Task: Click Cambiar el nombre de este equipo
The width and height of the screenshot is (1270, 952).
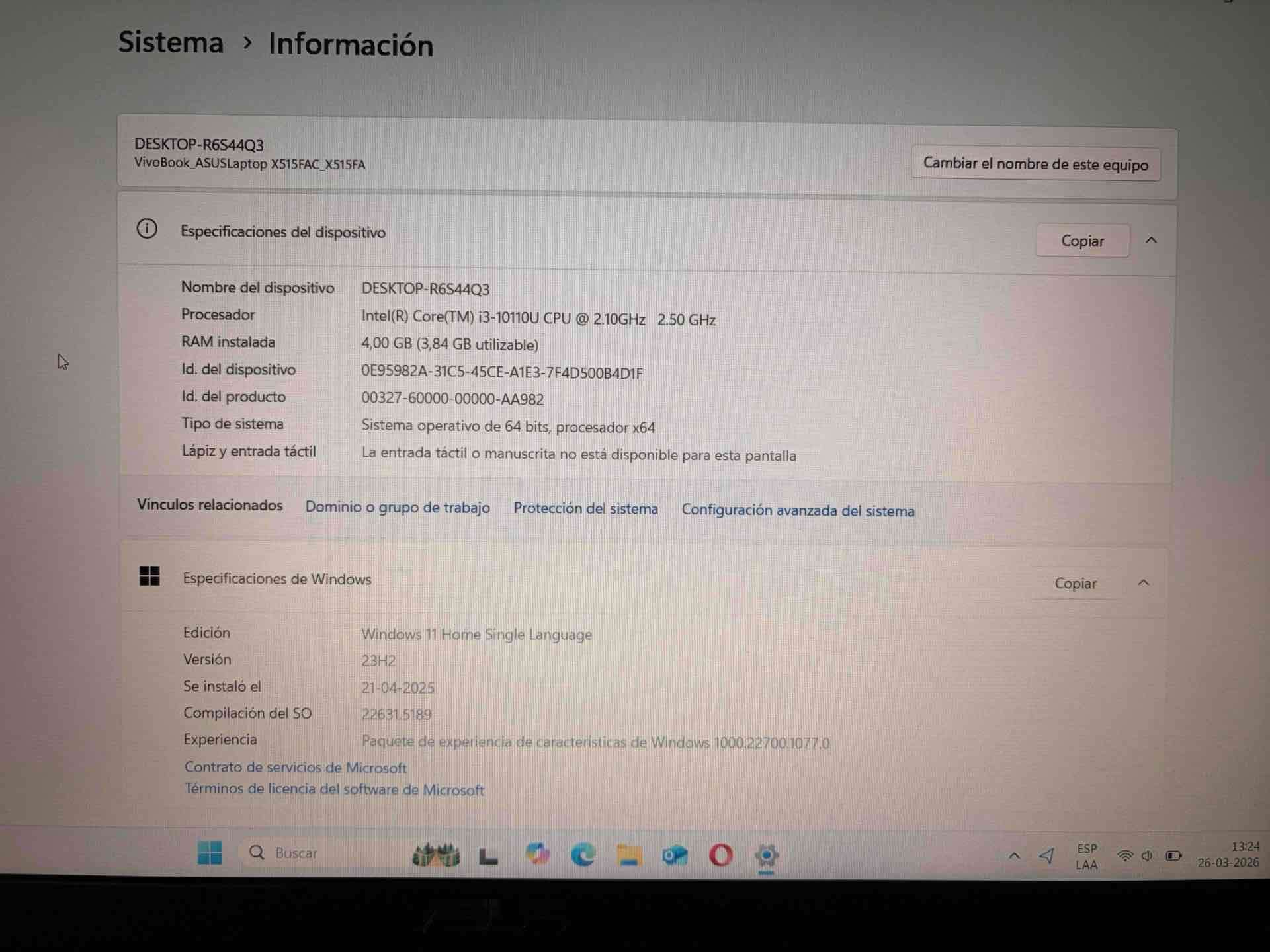Action: [1035, 164]
